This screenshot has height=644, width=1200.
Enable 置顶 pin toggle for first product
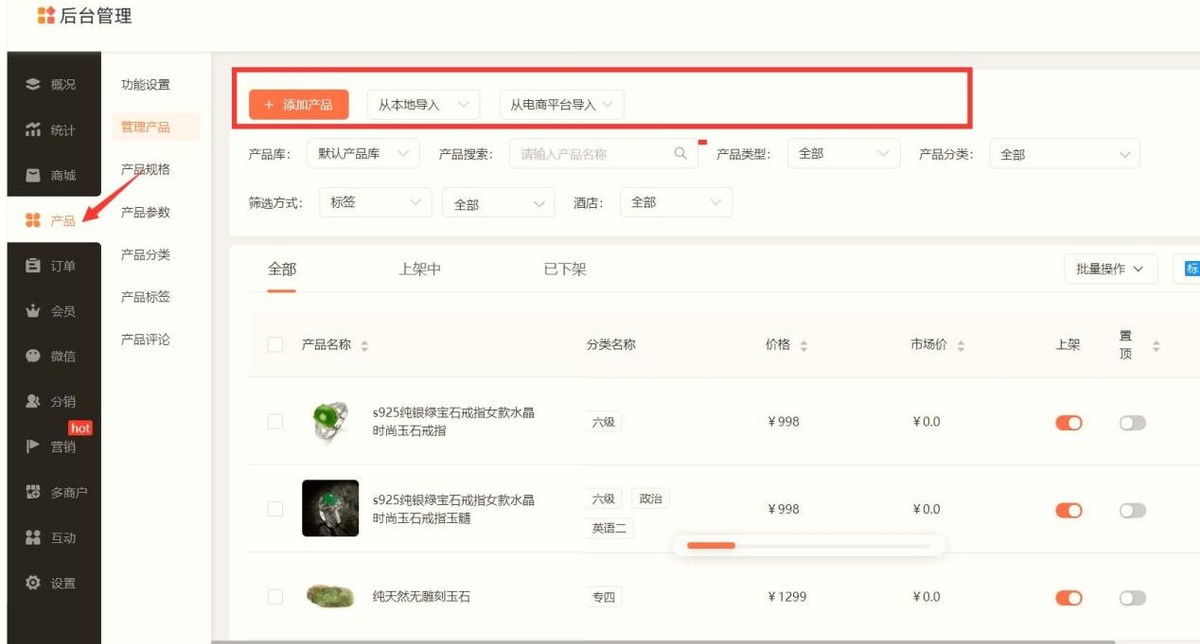coord(1134,422)
